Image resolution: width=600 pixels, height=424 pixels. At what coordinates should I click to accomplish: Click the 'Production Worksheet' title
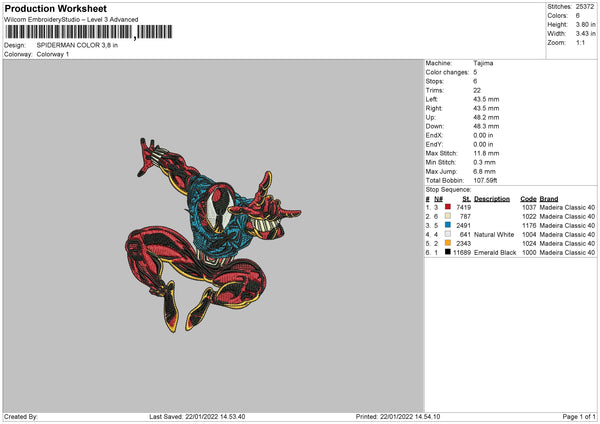[x=55, y=8]
